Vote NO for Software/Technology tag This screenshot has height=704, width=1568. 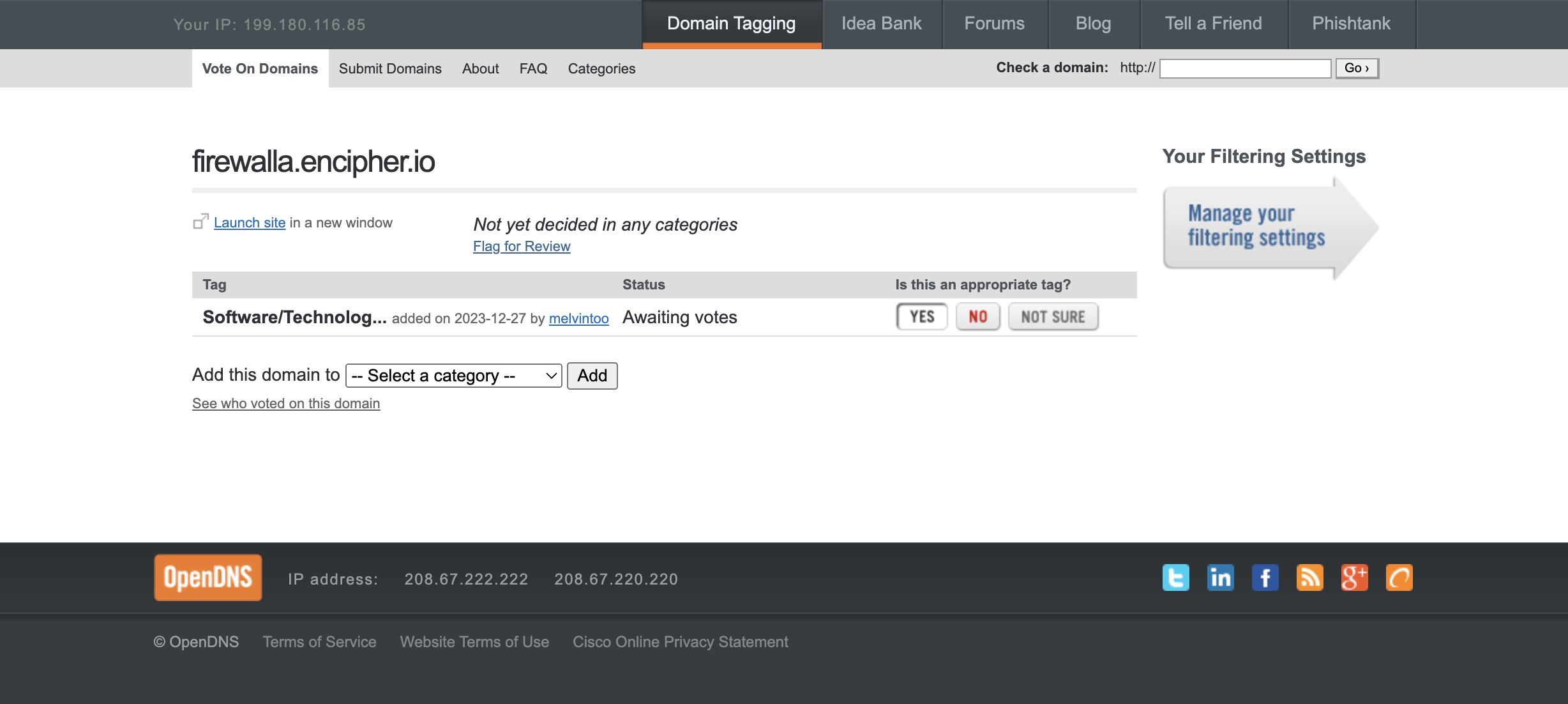[978, 317]
